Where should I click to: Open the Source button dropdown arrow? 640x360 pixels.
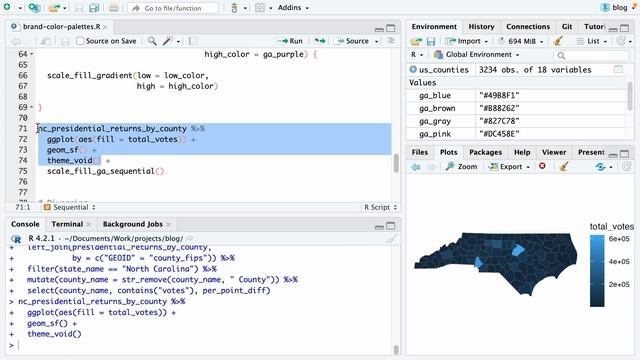point(377,41)
